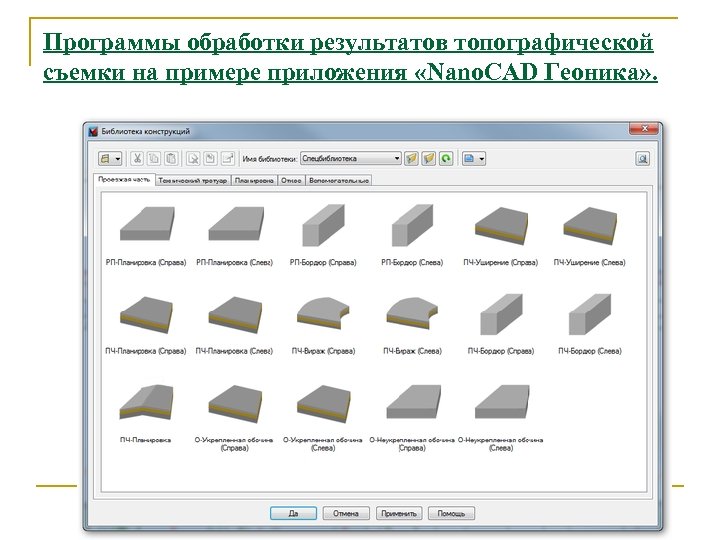The image size is (720, 540).
Task: Click the red application icon in title bar
Action: coord(93,131)
